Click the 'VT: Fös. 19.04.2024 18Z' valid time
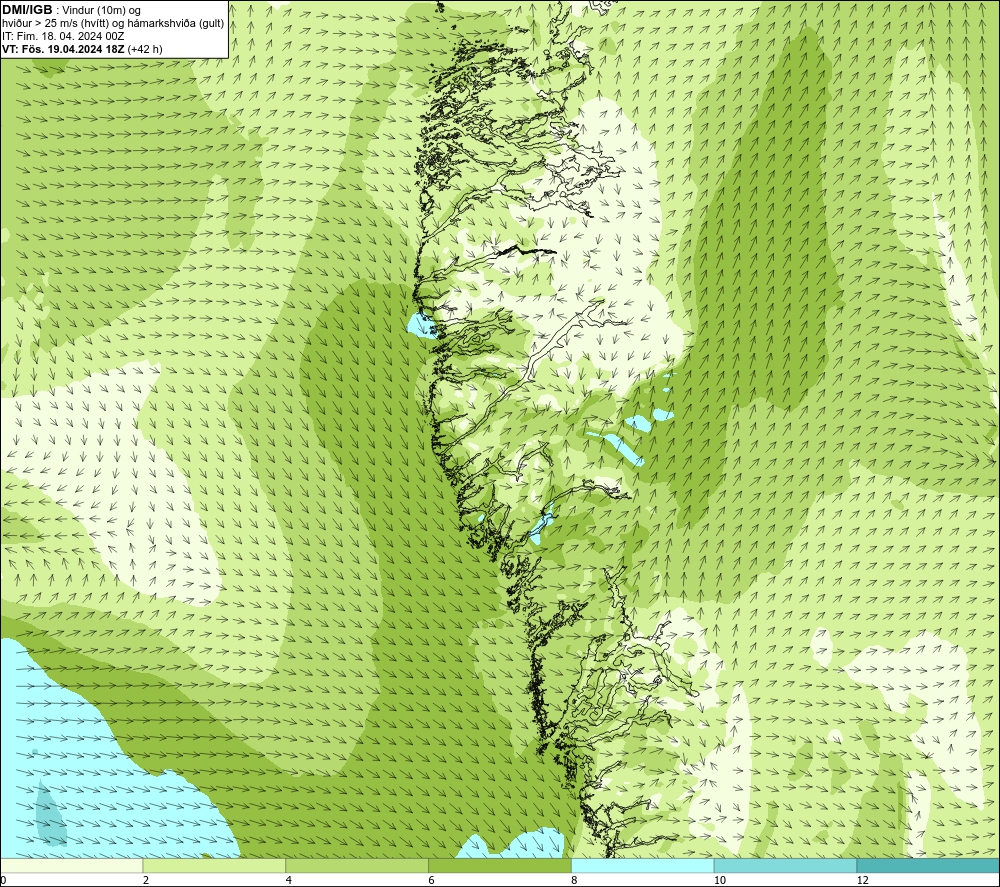This screenshot has width=1000, height=887. coord(64,49)
